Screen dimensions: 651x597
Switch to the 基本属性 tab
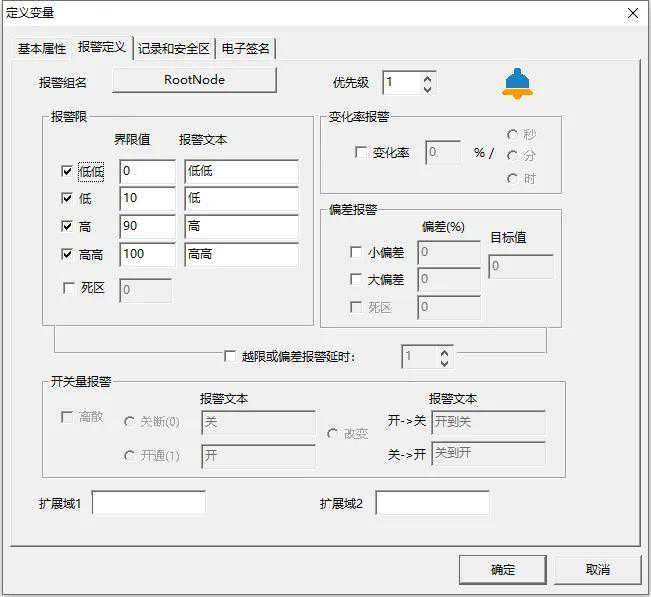click(41, 49)
